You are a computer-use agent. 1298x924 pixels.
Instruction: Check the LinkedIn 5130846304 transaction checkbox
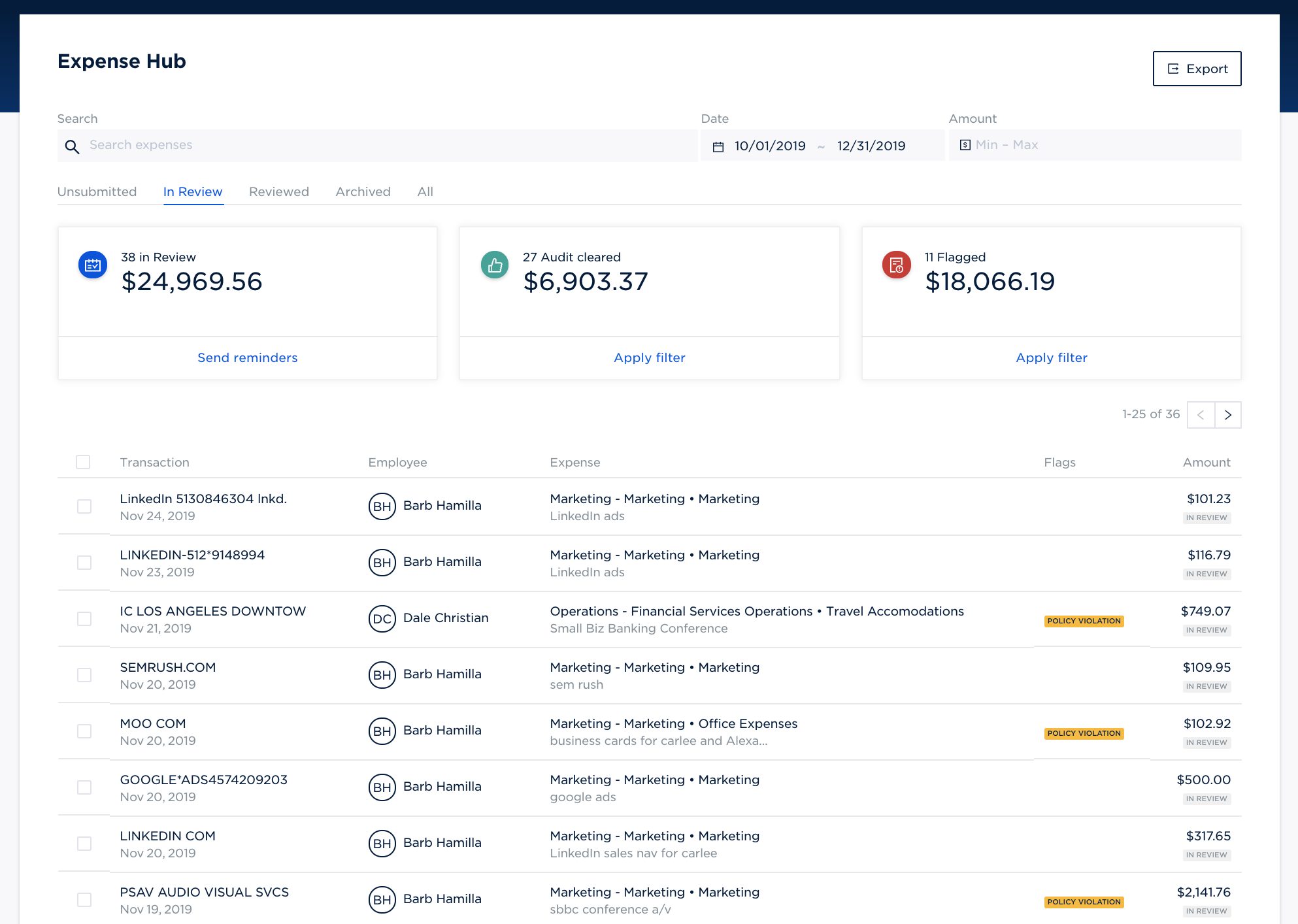(84, 506)
